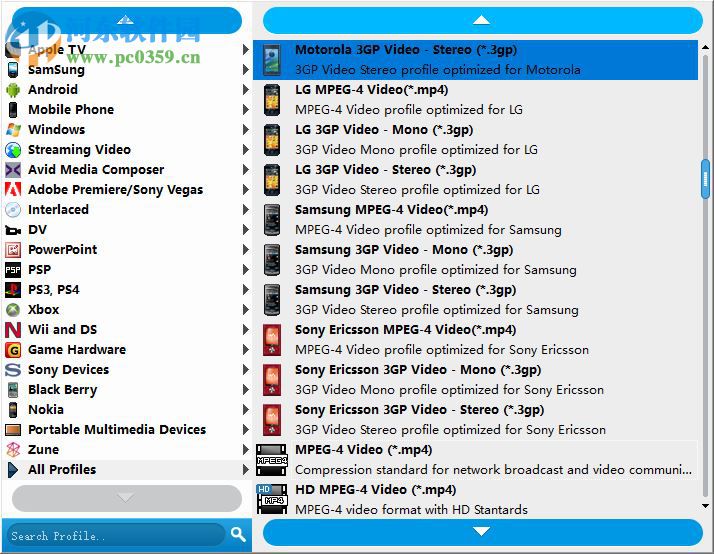Click the Sony Devices S icon
Viewport: 714px width, 554px height.
[x=13, y=370]
